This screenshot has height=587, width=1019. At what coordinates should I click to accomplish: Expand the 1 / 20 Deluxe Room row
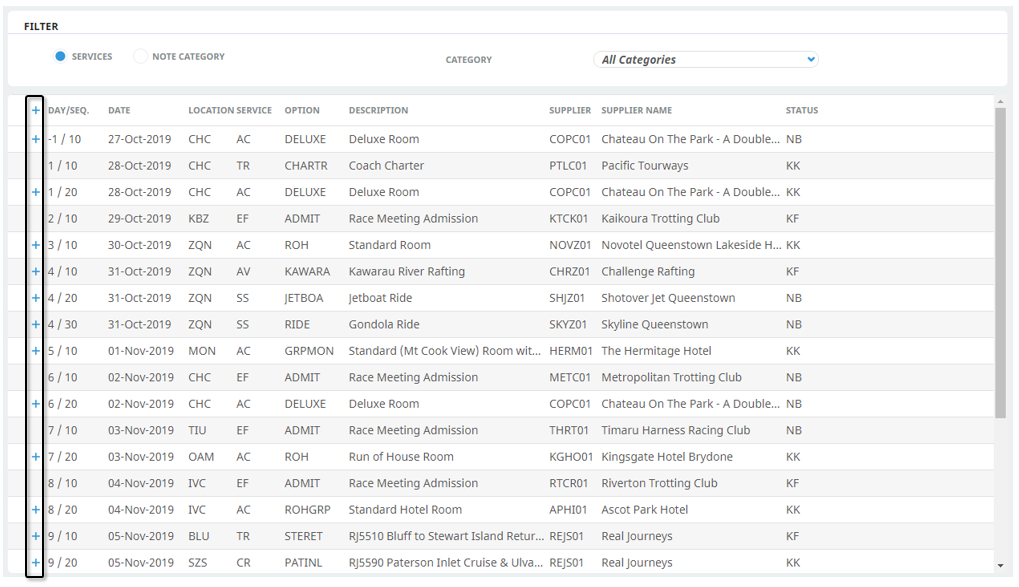coord(36,192)
